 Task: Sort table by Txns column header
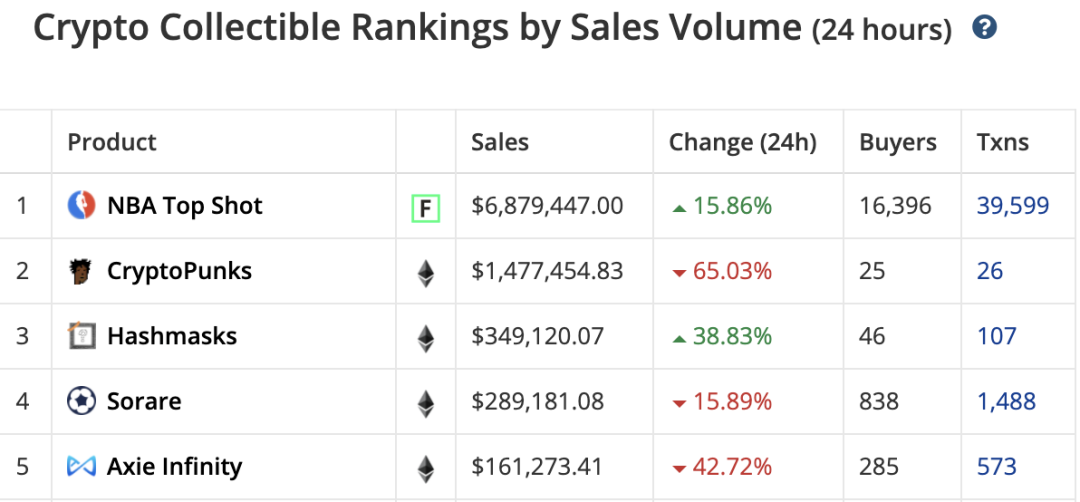[x=1001, y=142]
